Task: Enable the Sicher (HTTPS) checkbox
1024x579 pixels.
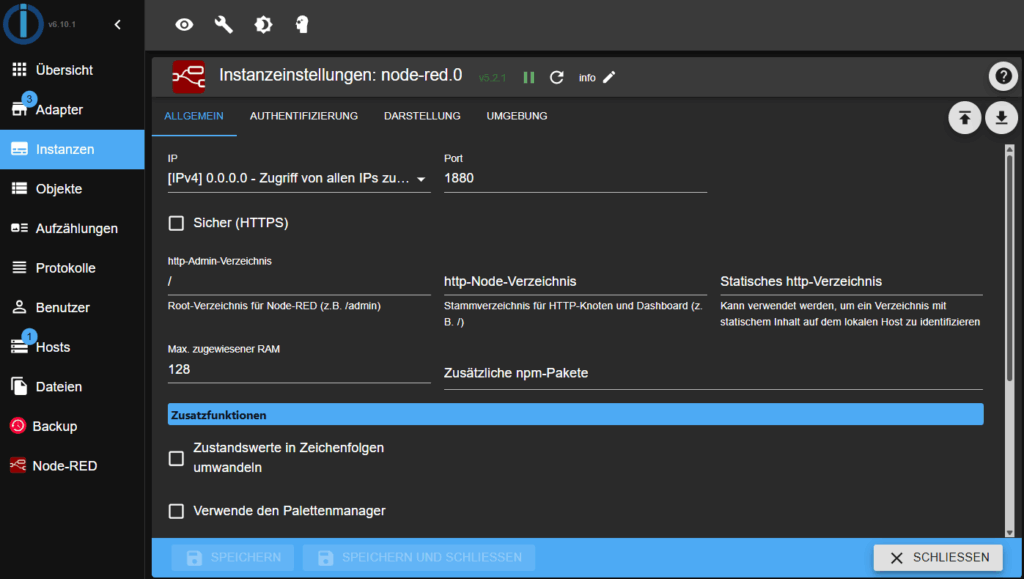Action: tap(177, 223)
